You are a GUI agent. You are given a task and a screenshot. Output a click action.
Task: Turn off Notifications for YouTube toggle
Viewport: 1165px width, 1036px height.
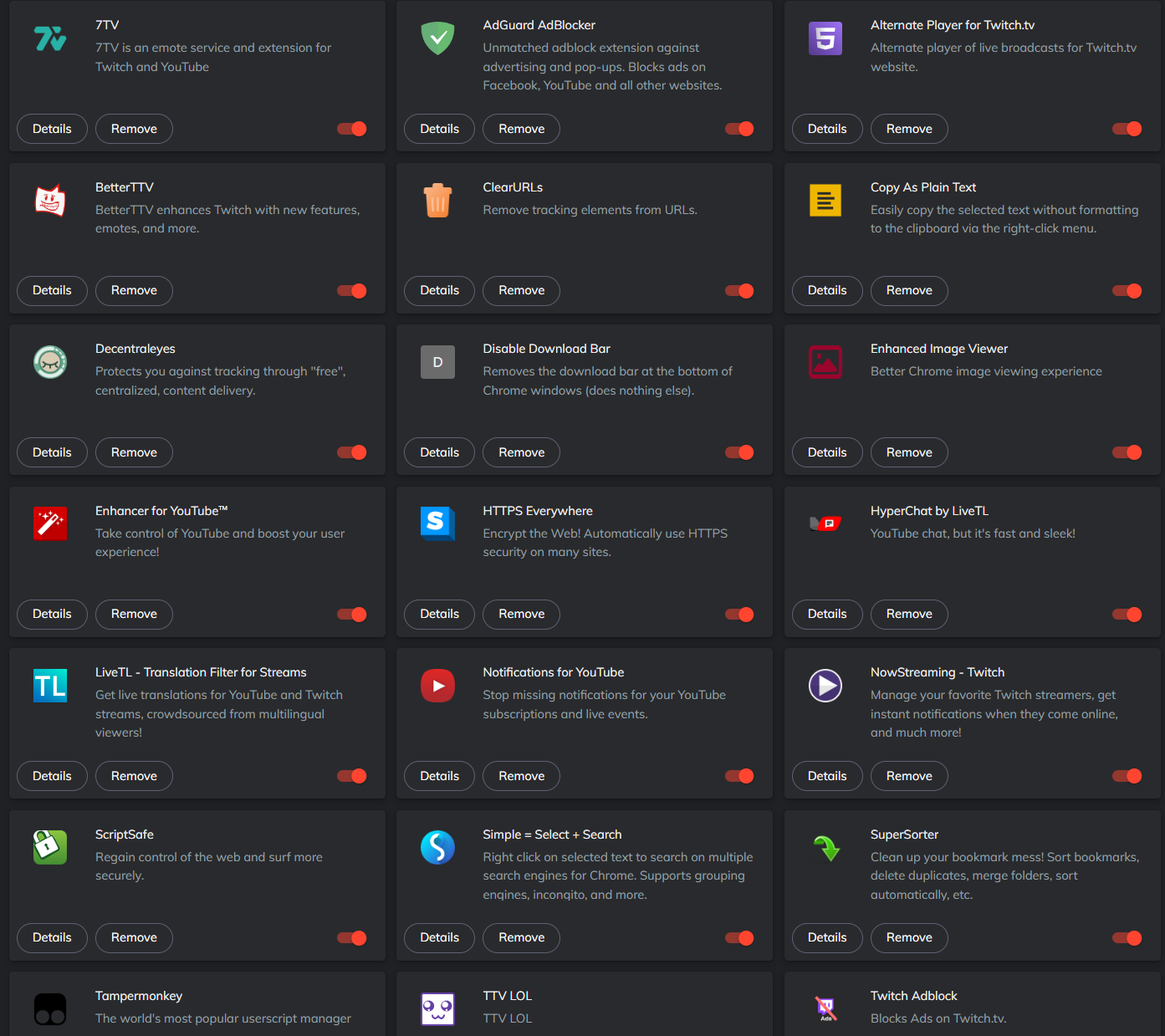point(739,776)
